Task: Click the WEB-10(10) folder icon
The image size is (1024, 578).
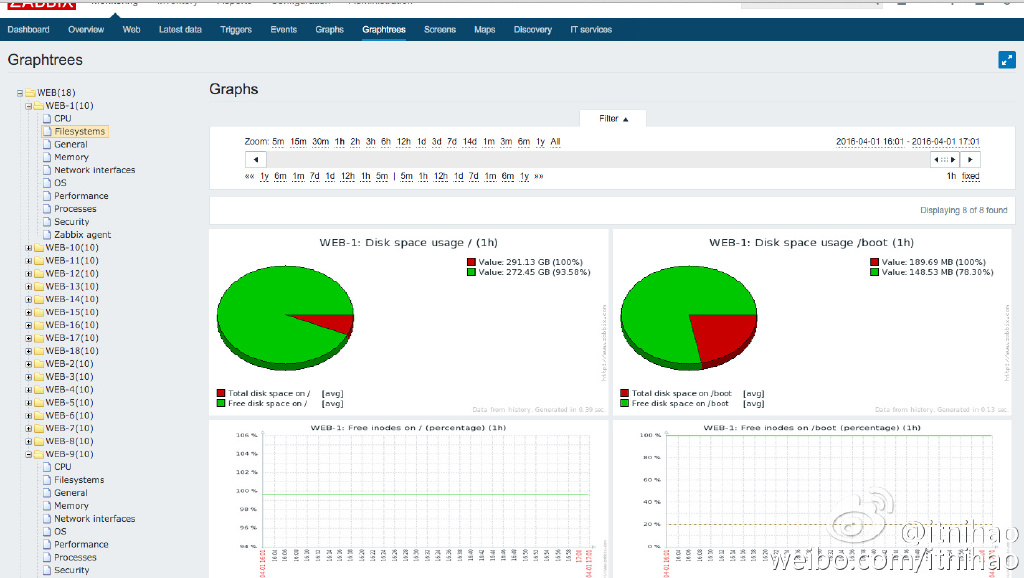Action: (39, 248)
